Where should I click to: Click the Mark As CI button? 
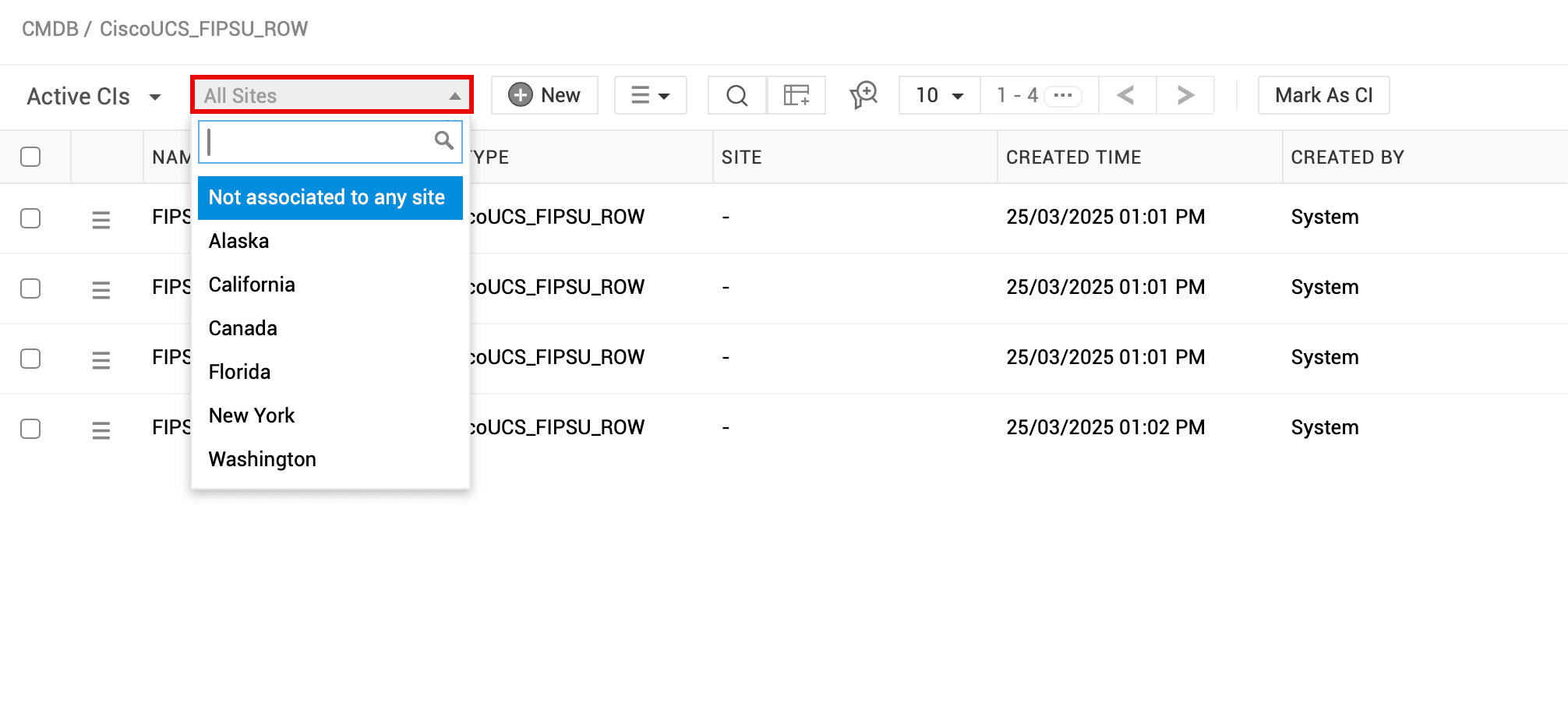1323,96
